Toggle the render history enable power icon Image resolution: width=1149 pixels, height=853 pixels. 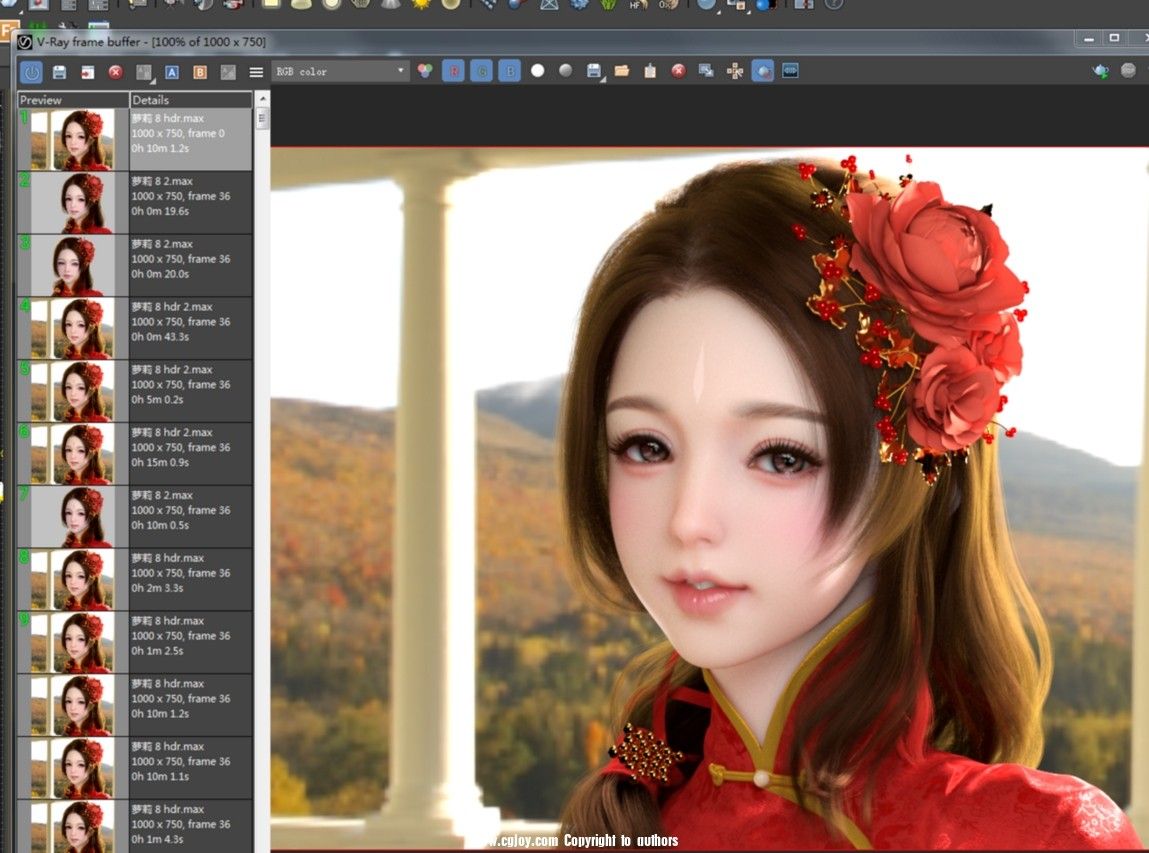pyautogui.click(x=32, y=72)
